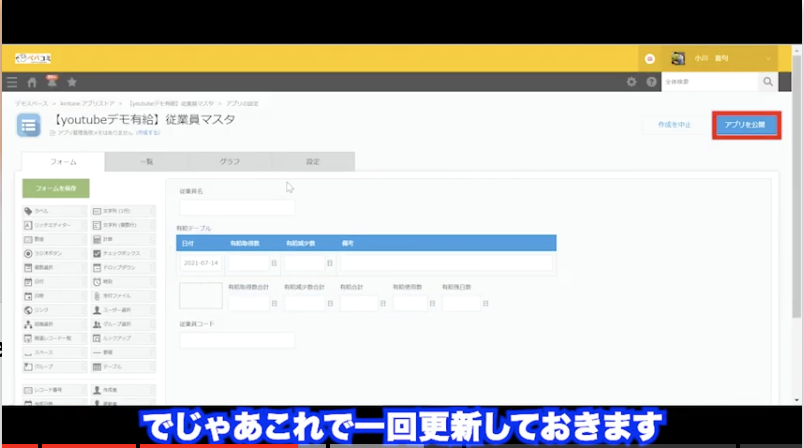Click the home icon in toolbar

(x=32, y=82)
